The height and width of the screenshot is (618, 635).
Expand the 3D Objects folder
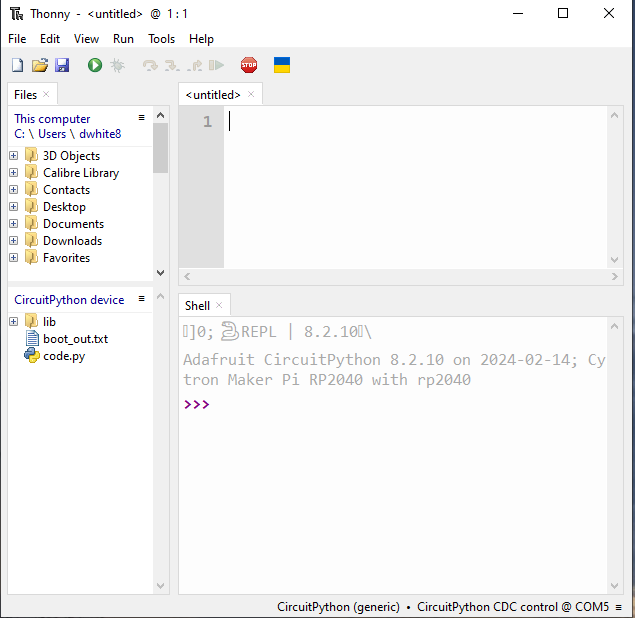(13, 156)
